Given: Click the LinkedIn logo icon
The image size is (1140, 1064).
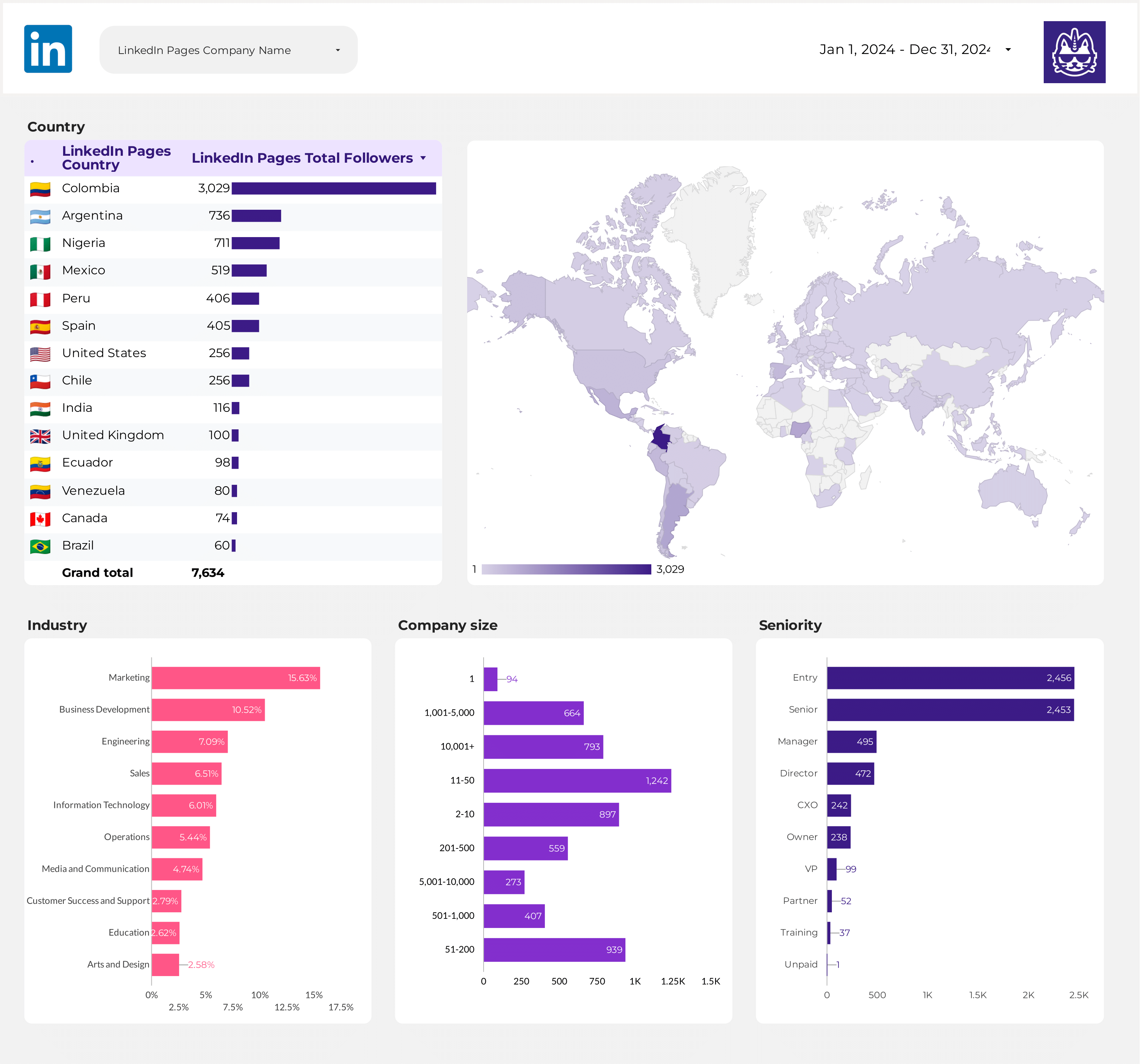Looking at the screenshot, I should [48, 49].
